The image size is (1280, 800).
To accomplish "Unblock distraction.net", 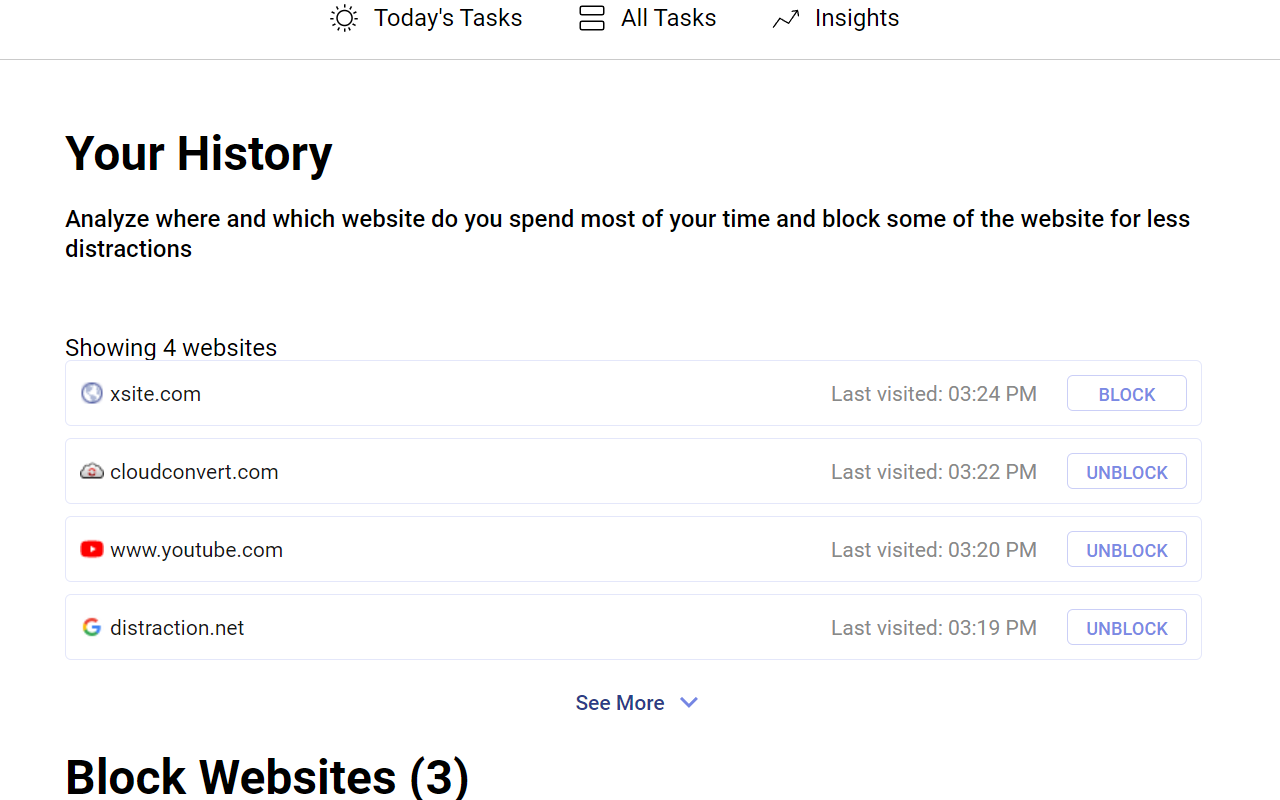I will pyautogui.click(x=1126, y=627).
